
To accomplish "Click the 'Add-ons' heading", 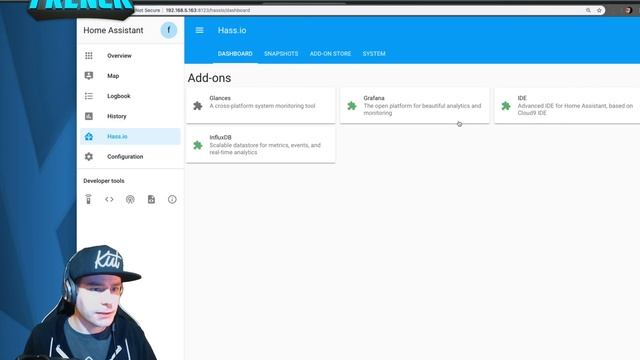I will (x=209, y=78).
